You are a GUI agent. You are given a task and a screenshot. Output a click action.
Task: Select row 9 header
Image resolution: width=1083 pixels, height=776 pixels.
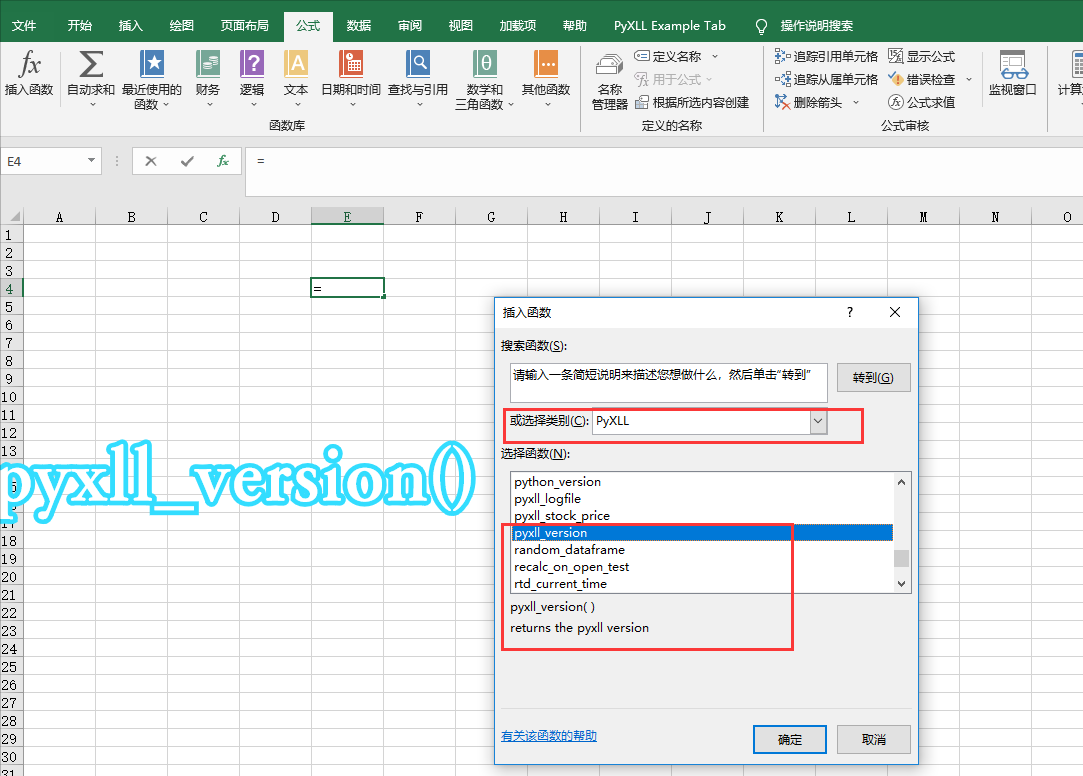point(11,378)
